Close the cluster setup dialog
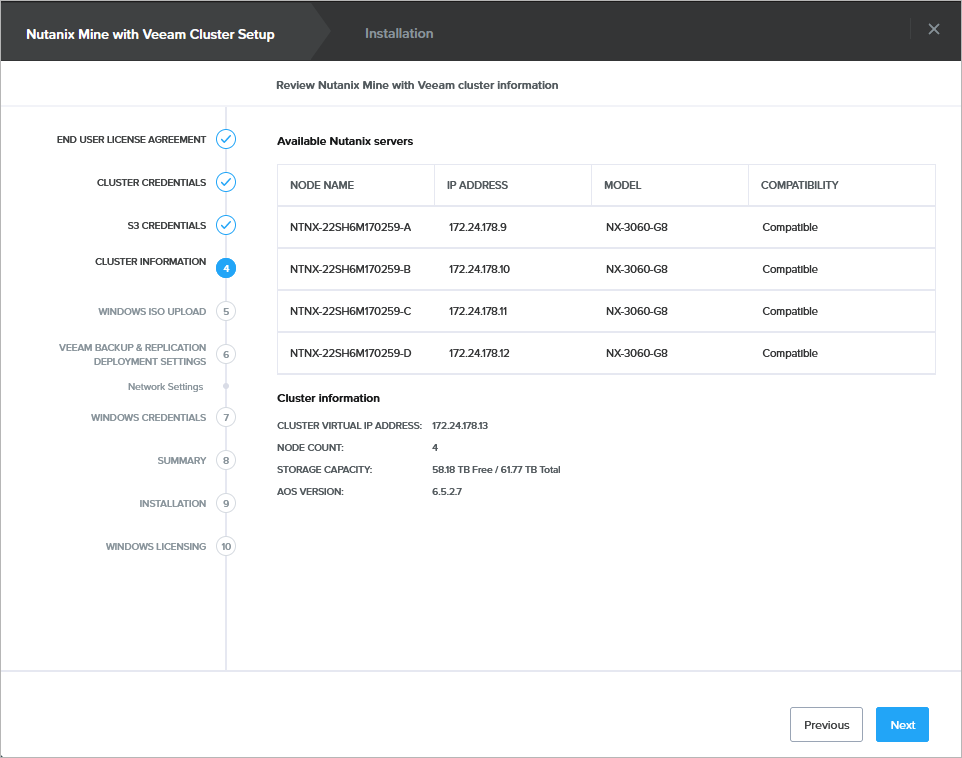 pos(934,29)
